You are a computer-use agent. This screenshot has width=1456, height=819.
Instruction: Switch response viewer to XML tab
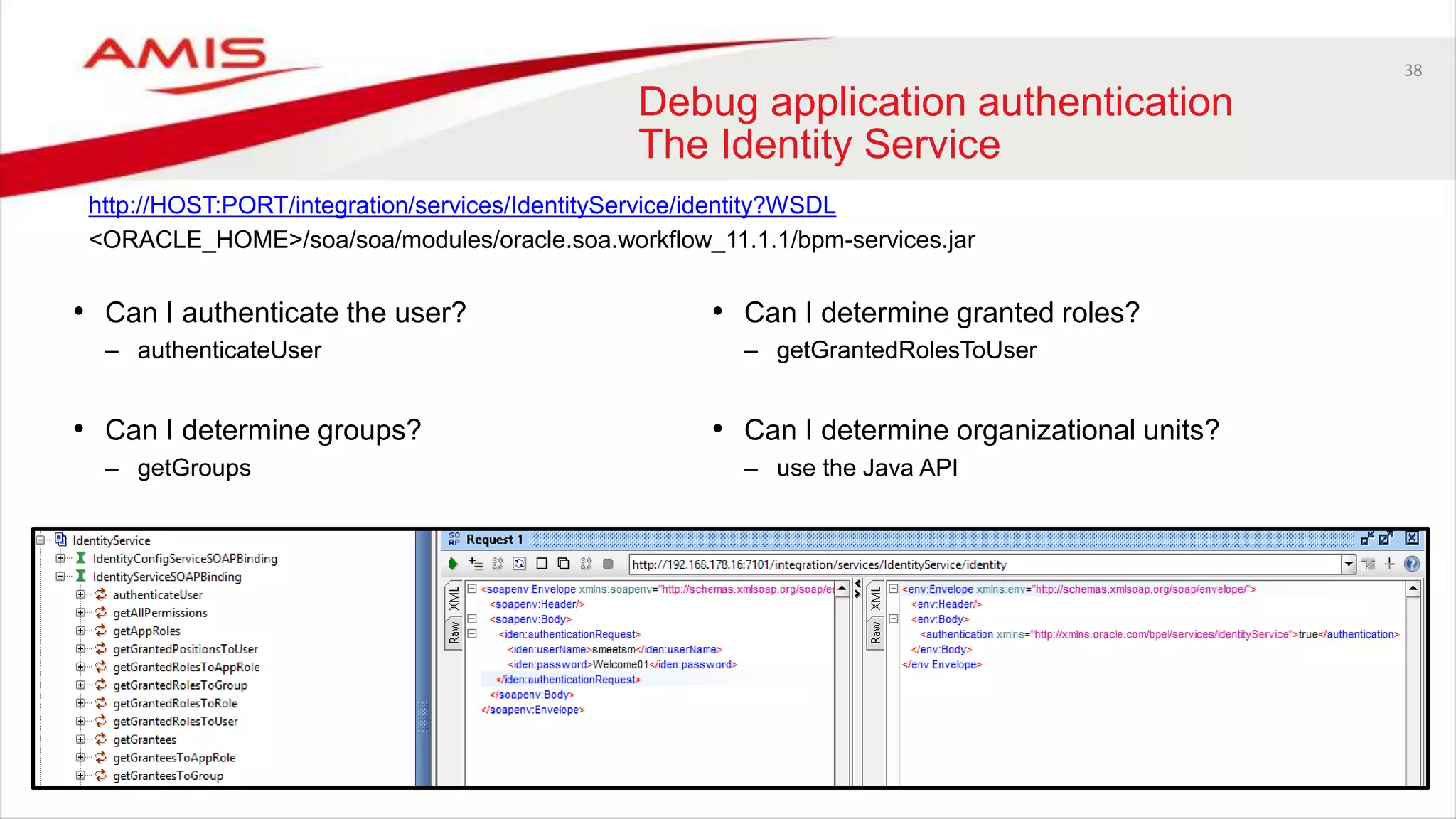(875, 598)
